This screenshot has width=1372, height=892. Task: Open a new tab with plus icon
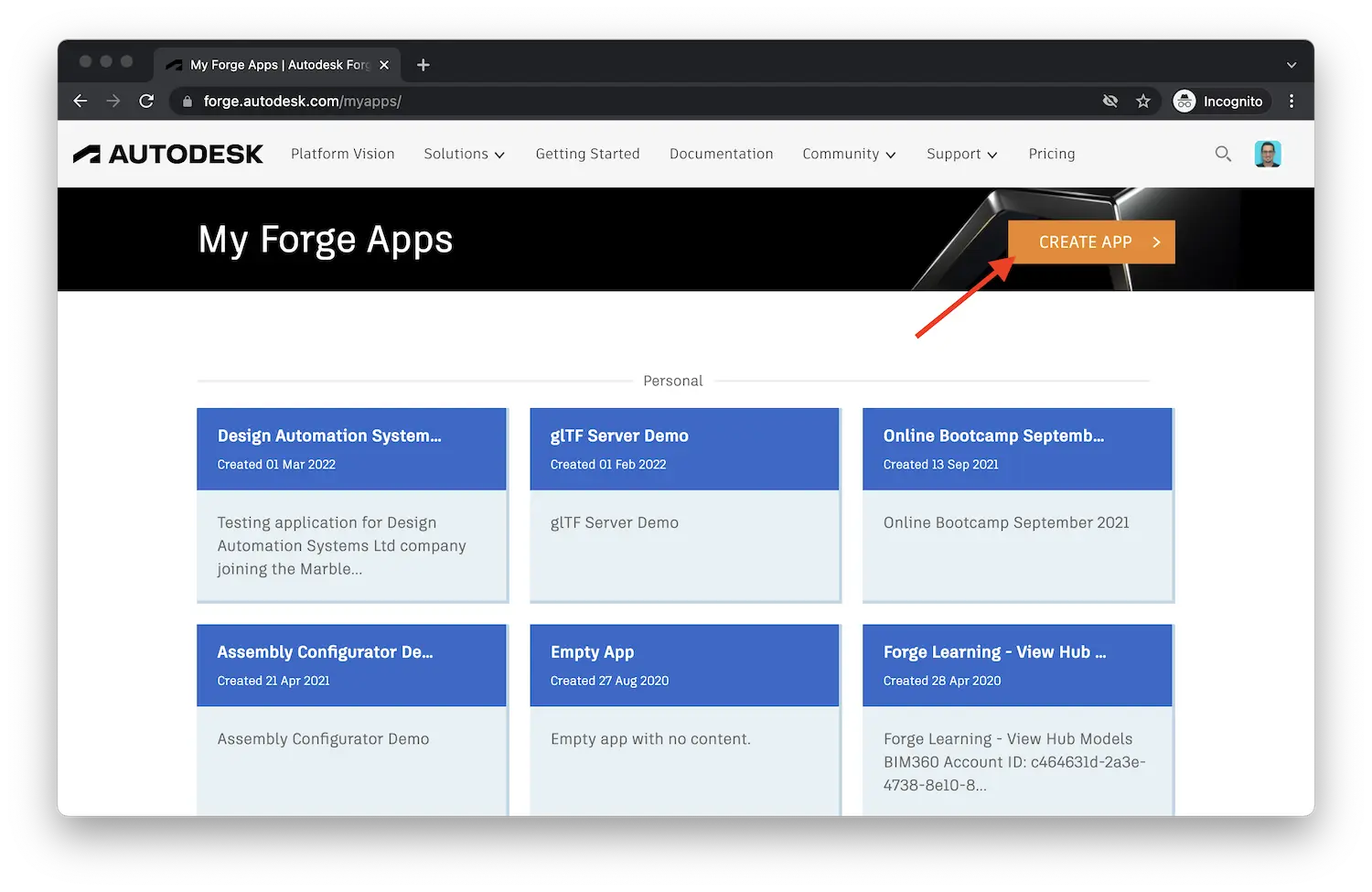(423, 65)
